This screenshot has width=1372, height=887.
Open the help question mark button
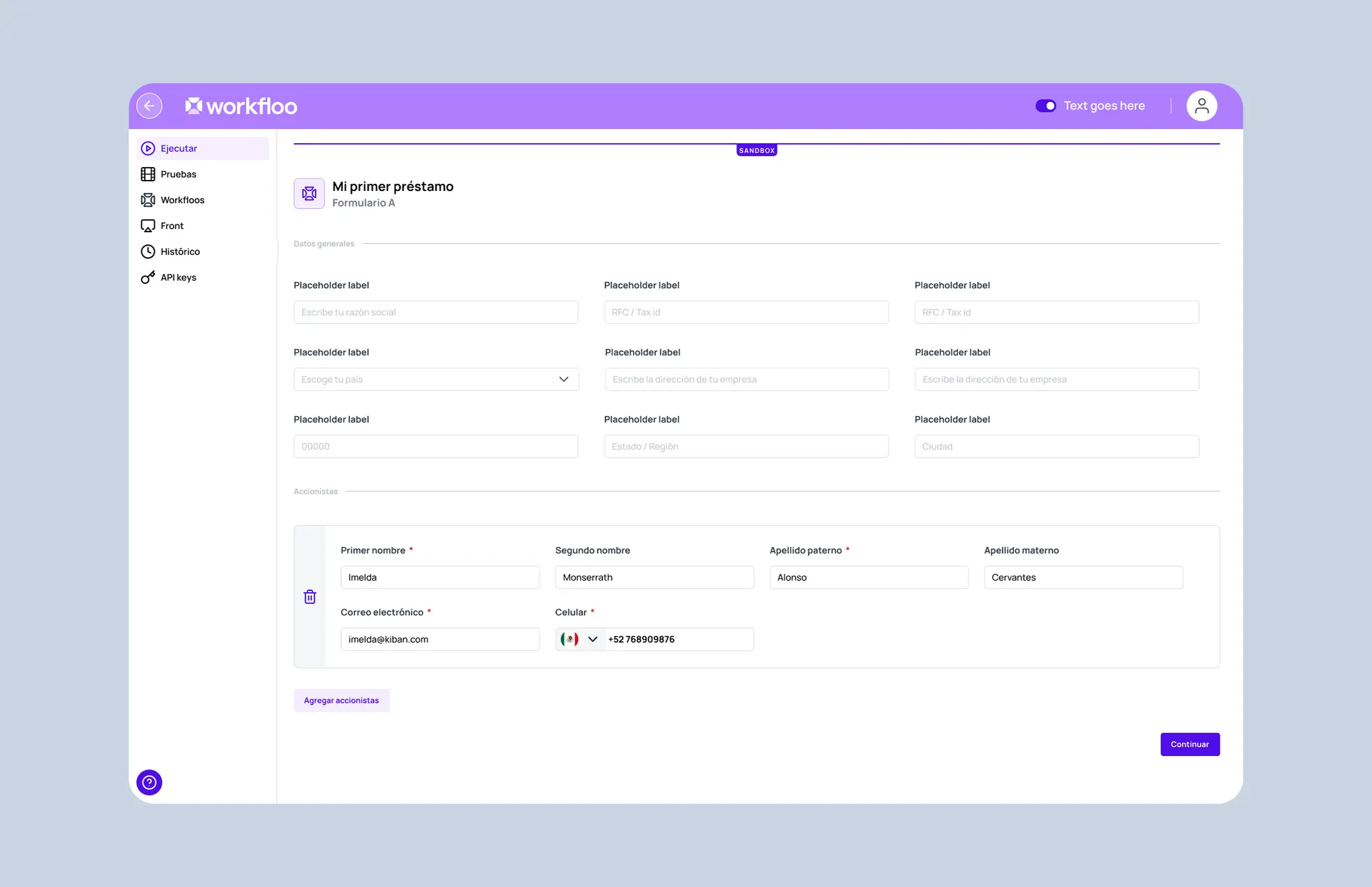pos(149,782)
